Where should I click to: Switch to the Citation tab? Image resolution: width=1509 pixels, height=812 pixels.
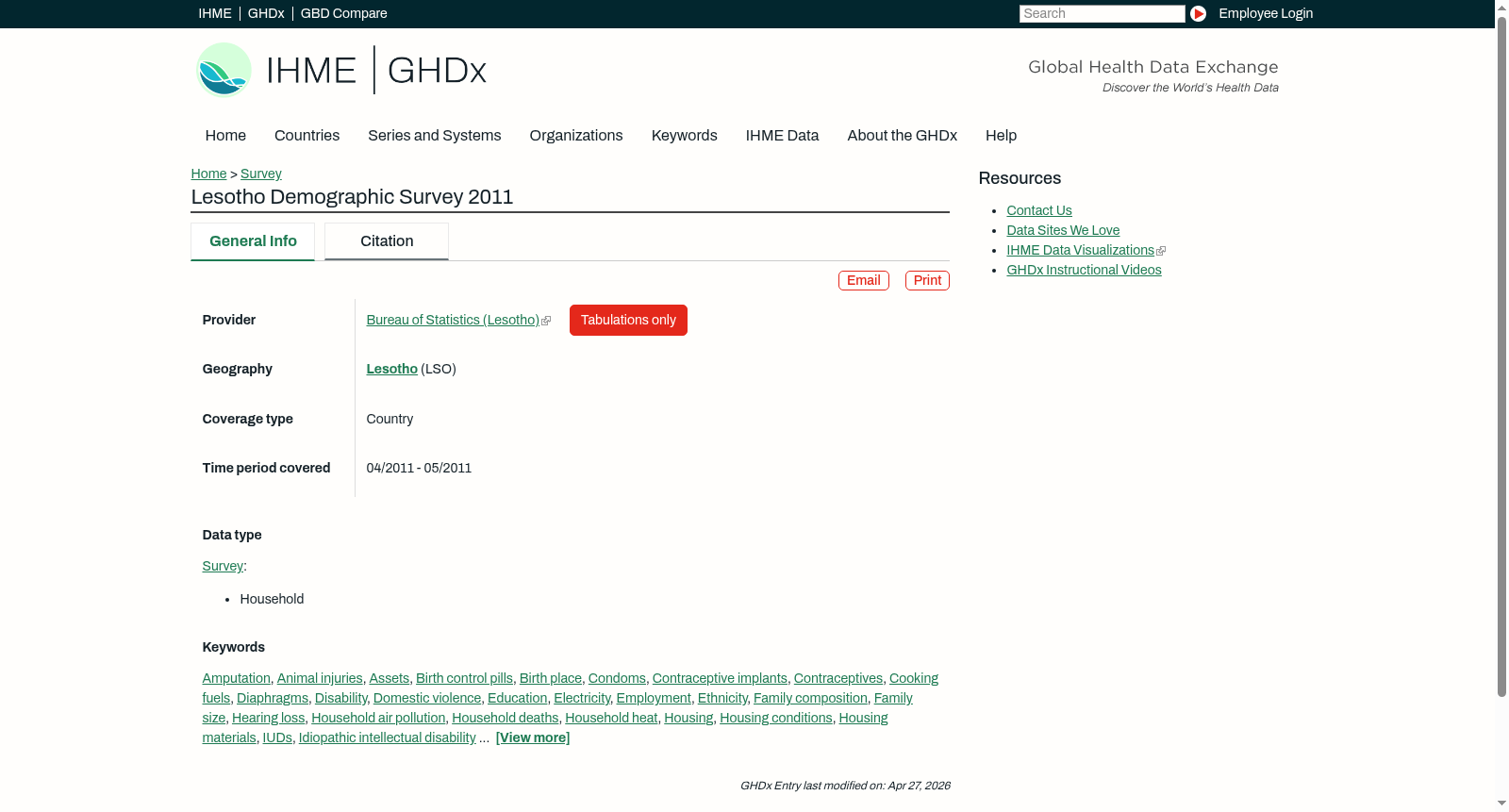tap(387, 241)
